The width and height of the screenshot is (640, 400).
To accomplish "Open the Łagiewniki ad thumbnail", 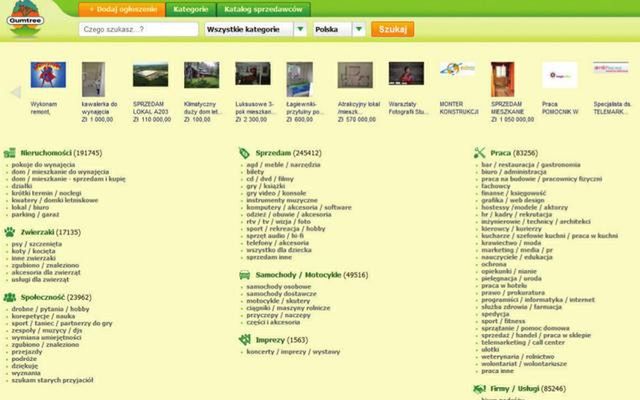I will point(300,79).
